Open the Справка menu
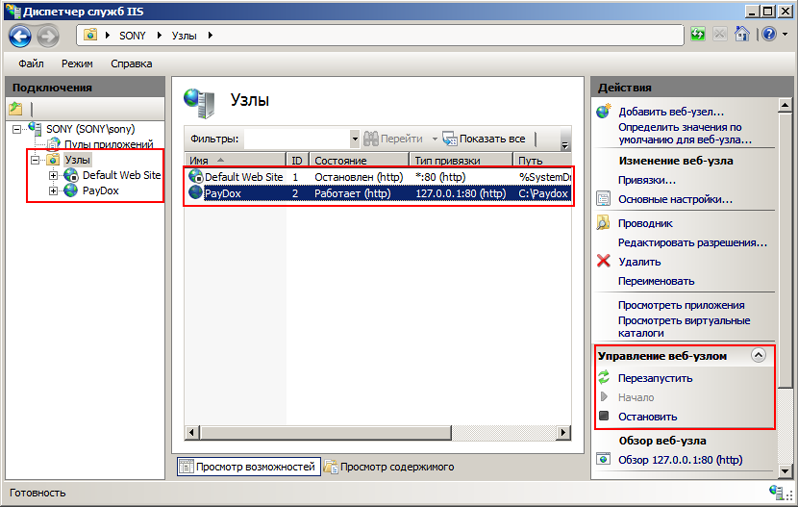 [x=131, y=64]
